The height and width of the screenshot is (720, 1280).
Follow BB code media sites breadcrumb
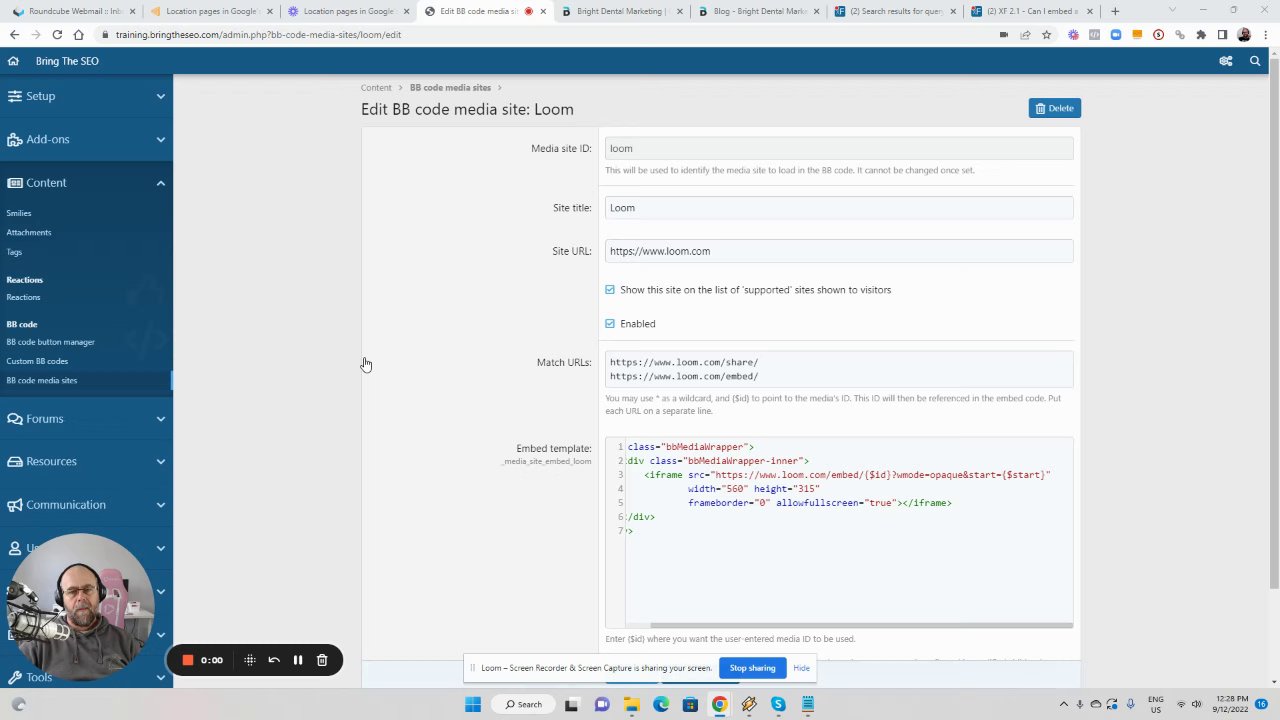click(x=450, y=88)
